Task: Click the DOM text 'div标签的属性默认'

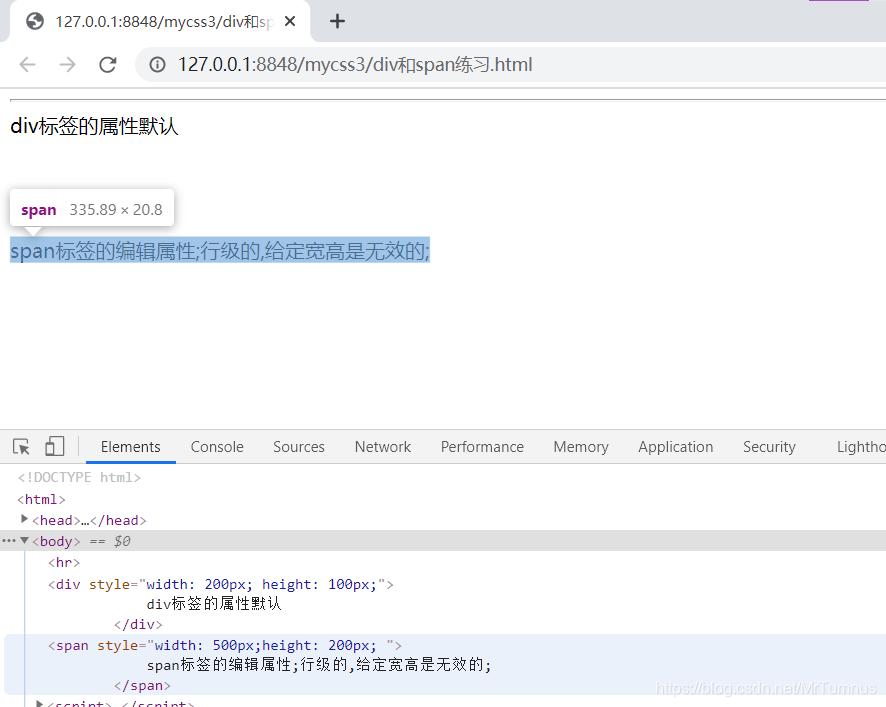Action: coord(214,604)
